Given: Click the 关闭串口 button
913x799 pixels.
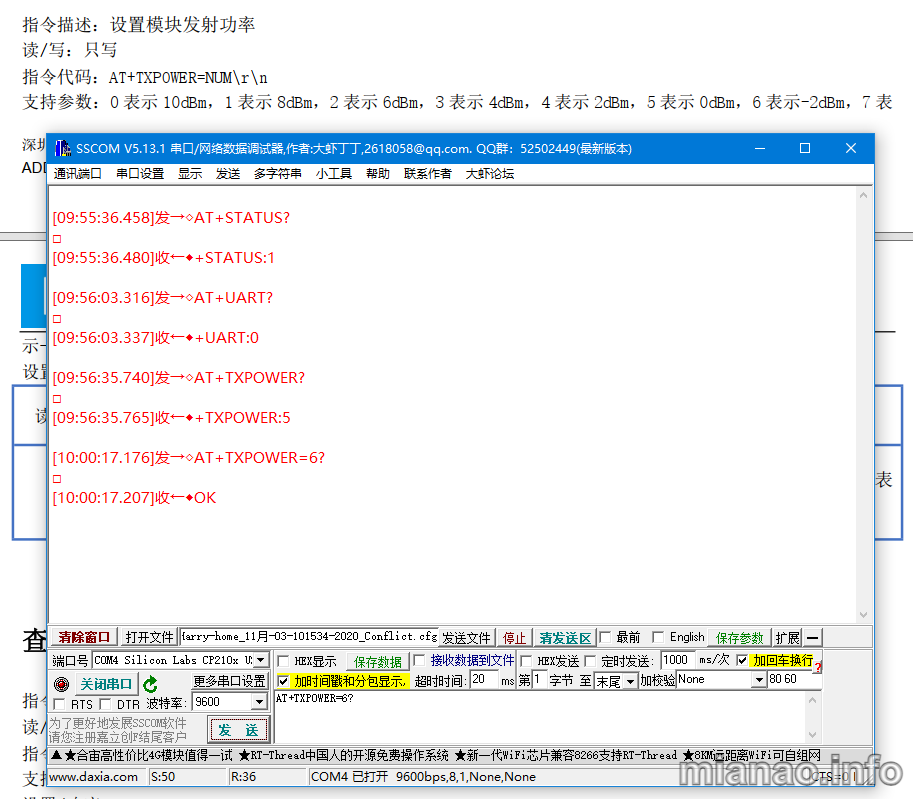Looking at the screenshot, I should pos(106,684).
